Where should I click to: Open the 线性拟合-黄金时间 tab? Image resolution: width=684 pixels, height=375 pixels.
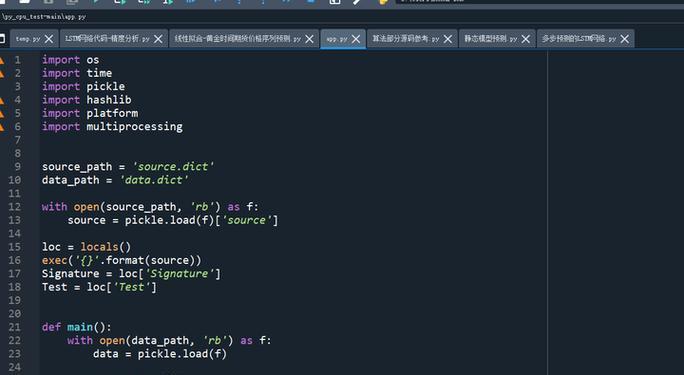238,39
